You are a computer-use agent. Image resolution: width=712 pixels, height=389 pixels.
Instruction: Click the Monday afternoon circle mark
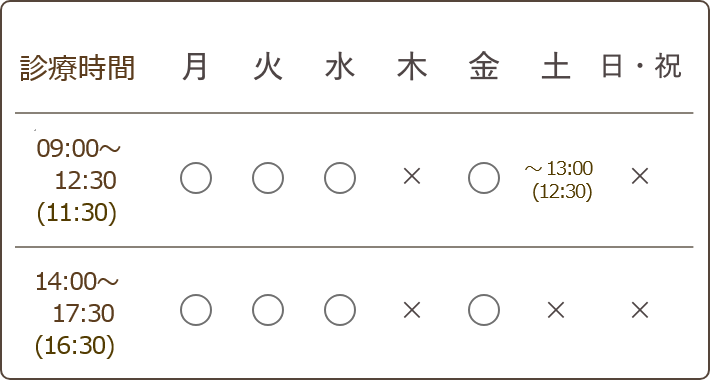[x=196, y=310]
